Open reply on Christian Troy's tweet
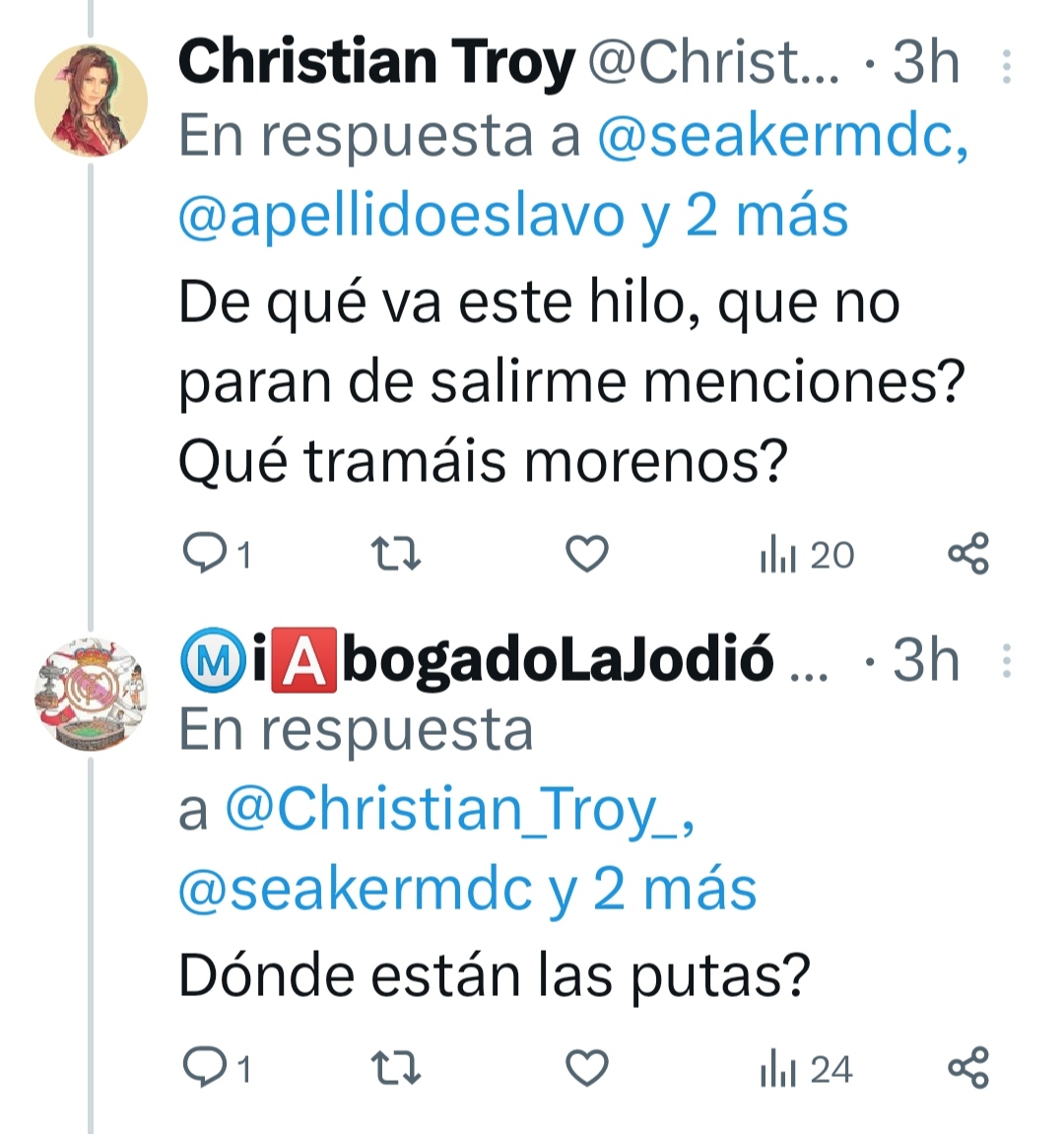This screenshot has height=1134, width=1064. [x=216, y=554]
